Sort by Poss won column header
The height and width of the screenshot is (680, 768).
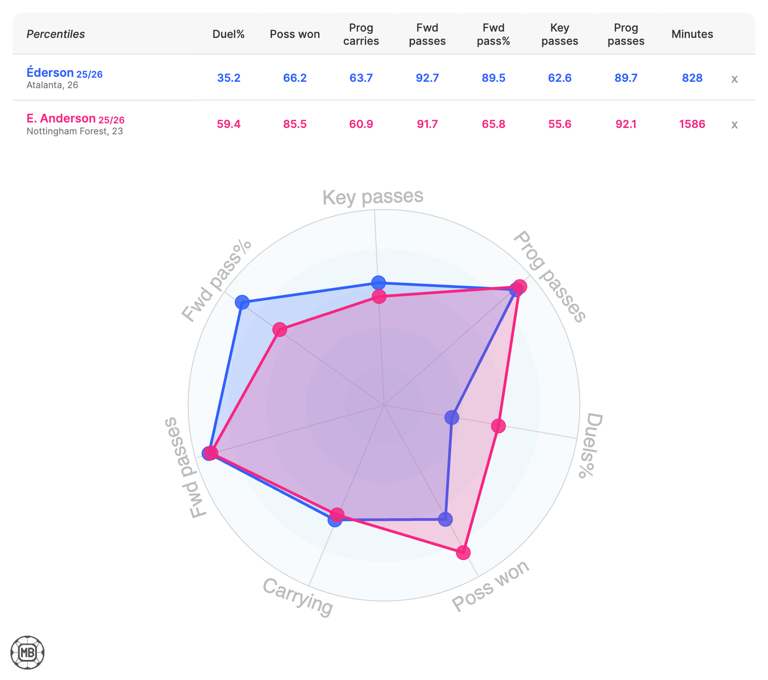[x=295, y=34]
